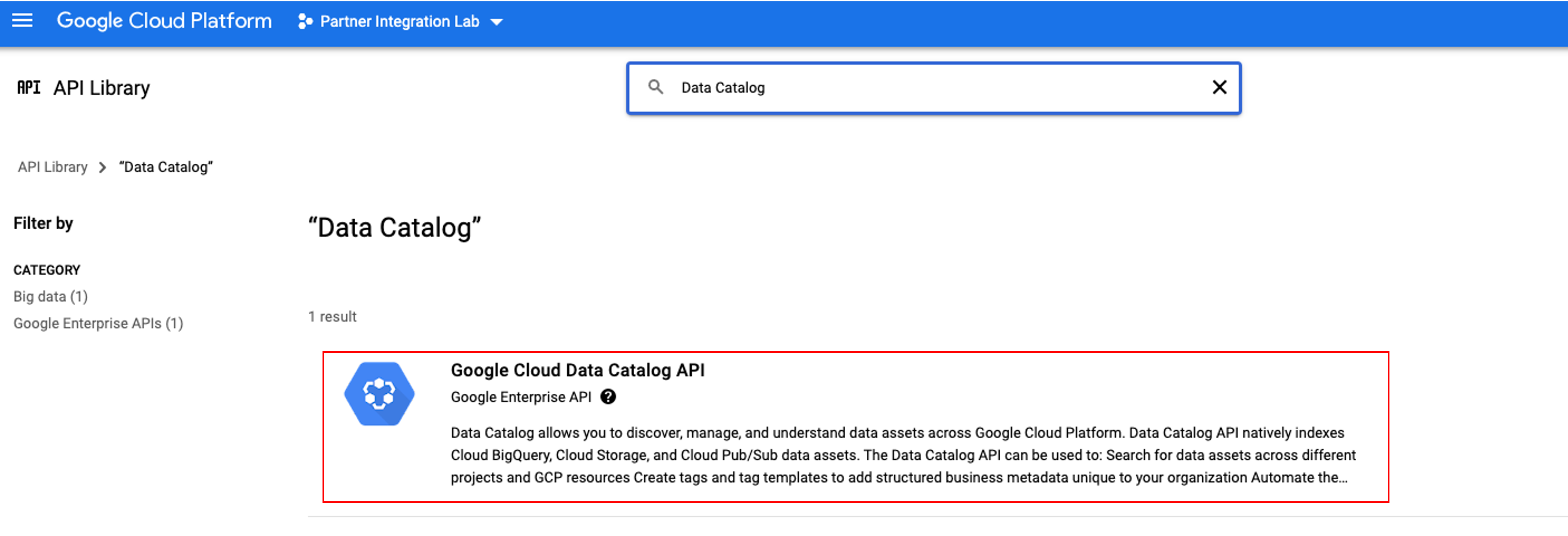The width and height of the screenshot is (1568, 536).
Task: Filter by Big data category
Action: (x=51, y=297)
